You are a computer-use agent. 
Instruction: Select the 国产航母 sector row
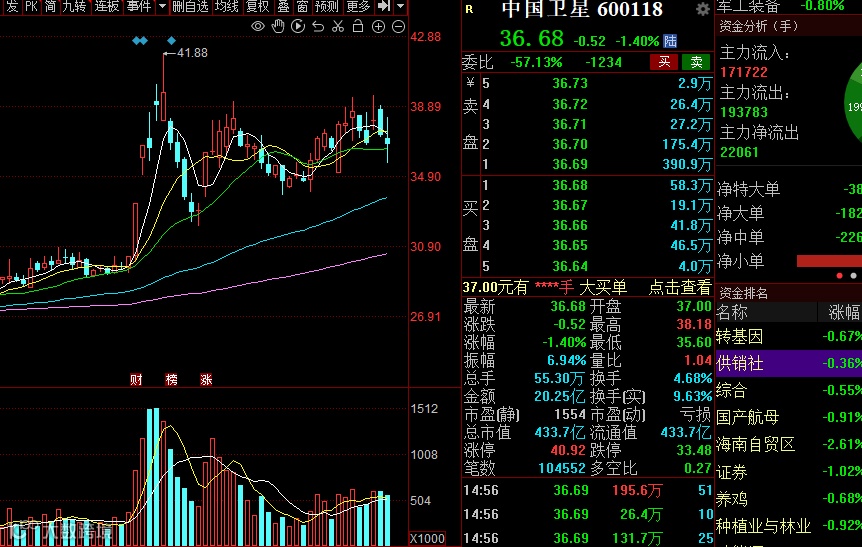tap(788, 417)
